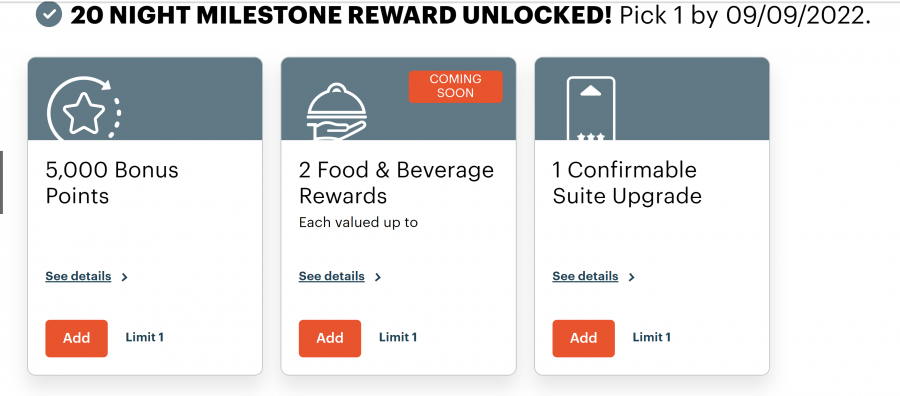Select the 1 Confirmable Suite Upgrade title
900x396 pixels.
pyautogui.click(x=627, y=183)
